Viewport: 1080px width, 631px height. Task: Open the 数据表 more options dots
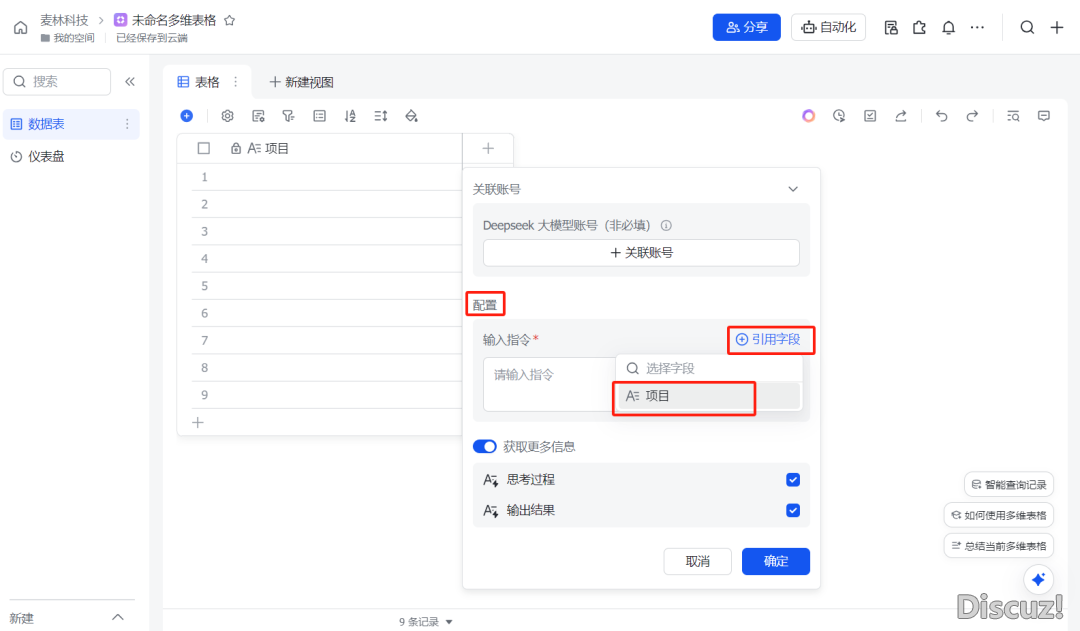click(x=127, y=124)
